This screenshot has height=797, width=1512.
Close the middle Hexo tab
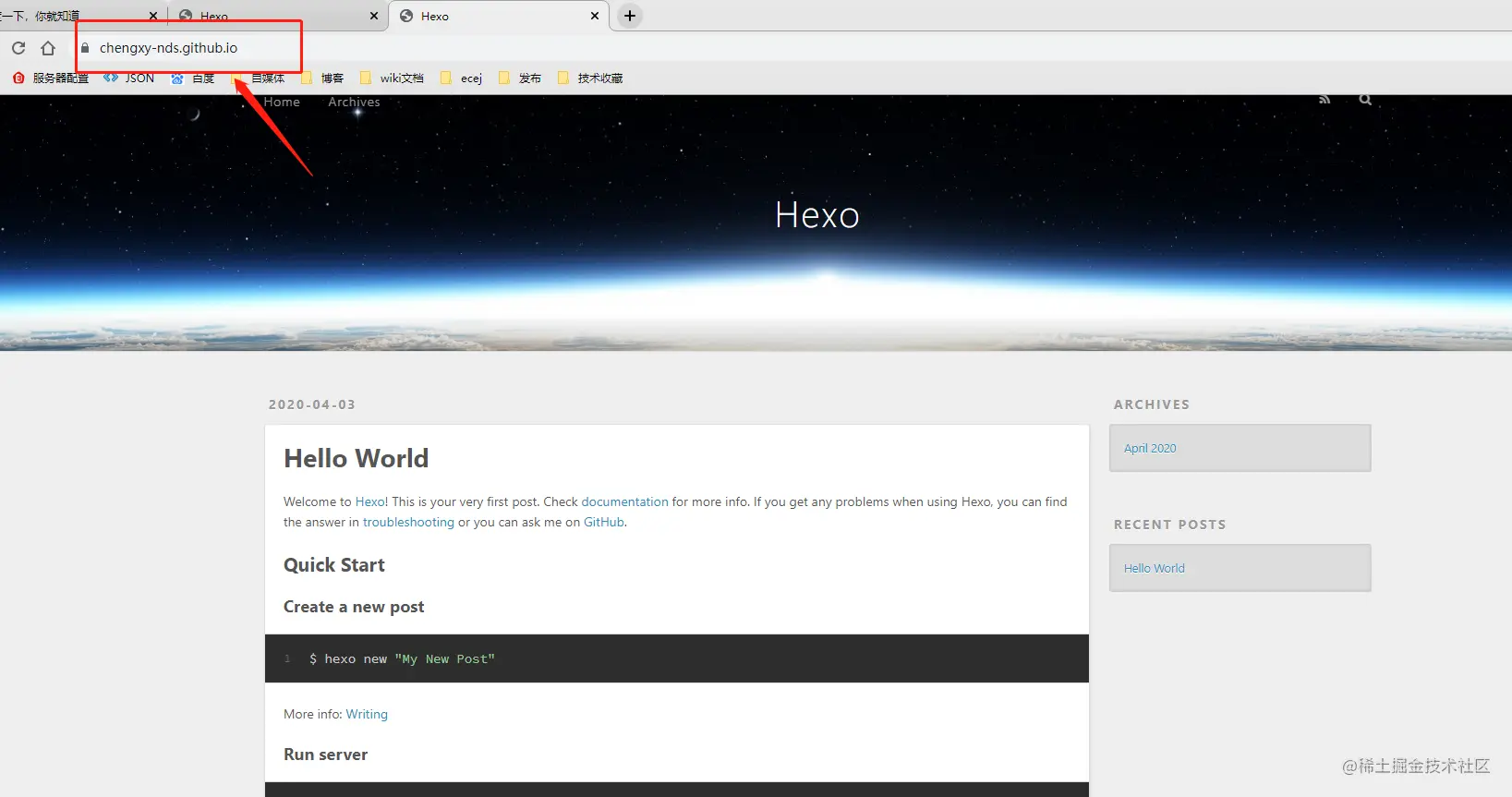point(374,16)
